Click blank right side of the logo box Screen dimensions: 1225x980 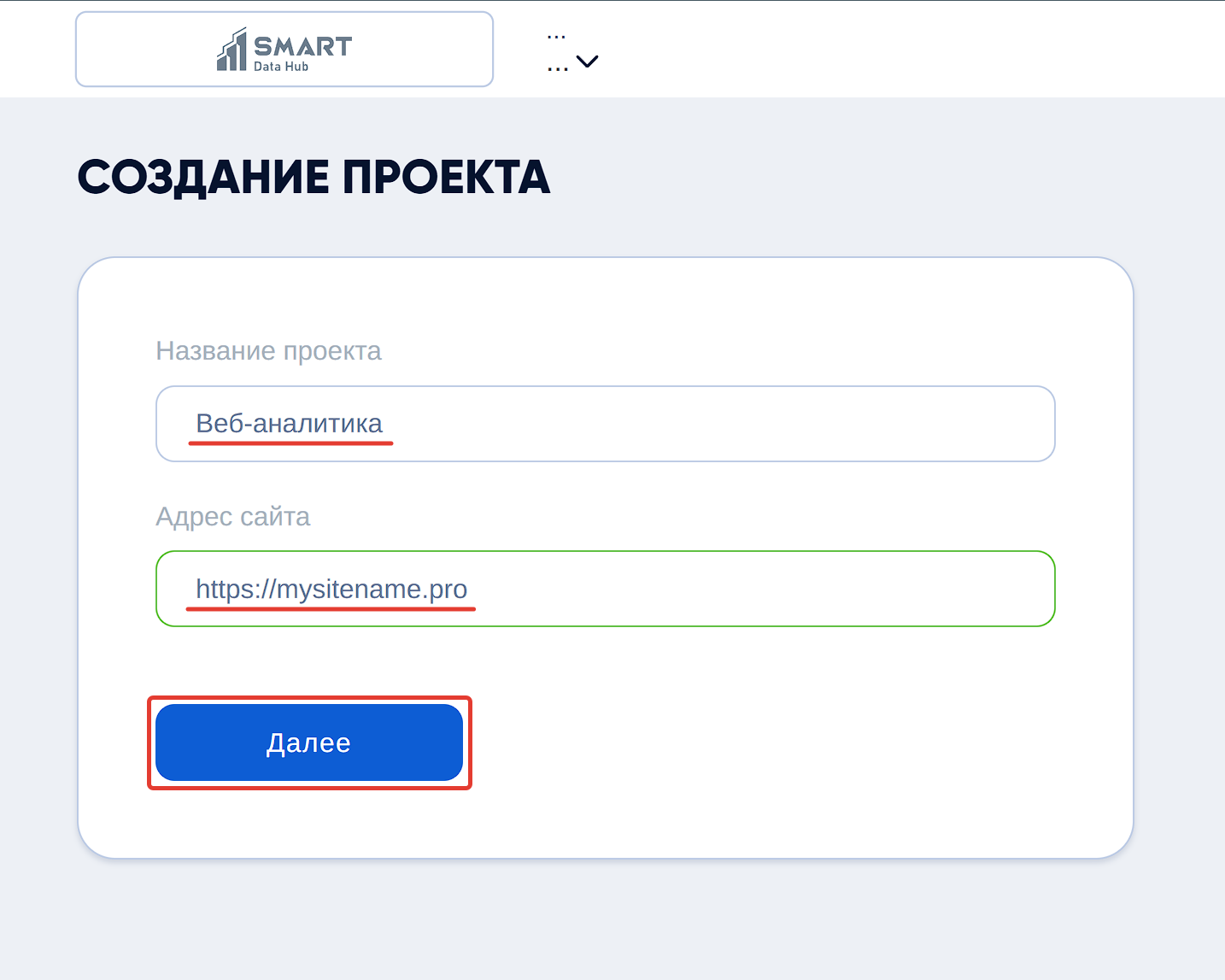click(427, 50)
